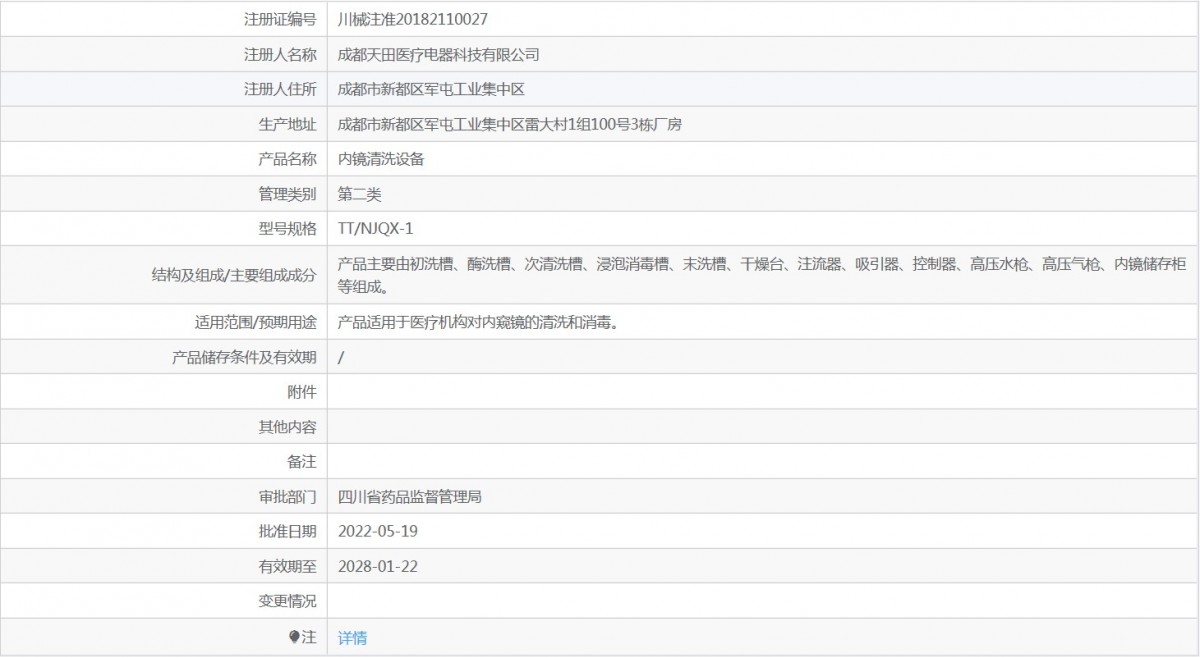The image size is (1200, 658).
Task: Select model spec TT/NJQX-1
Action: pos(376,228)
